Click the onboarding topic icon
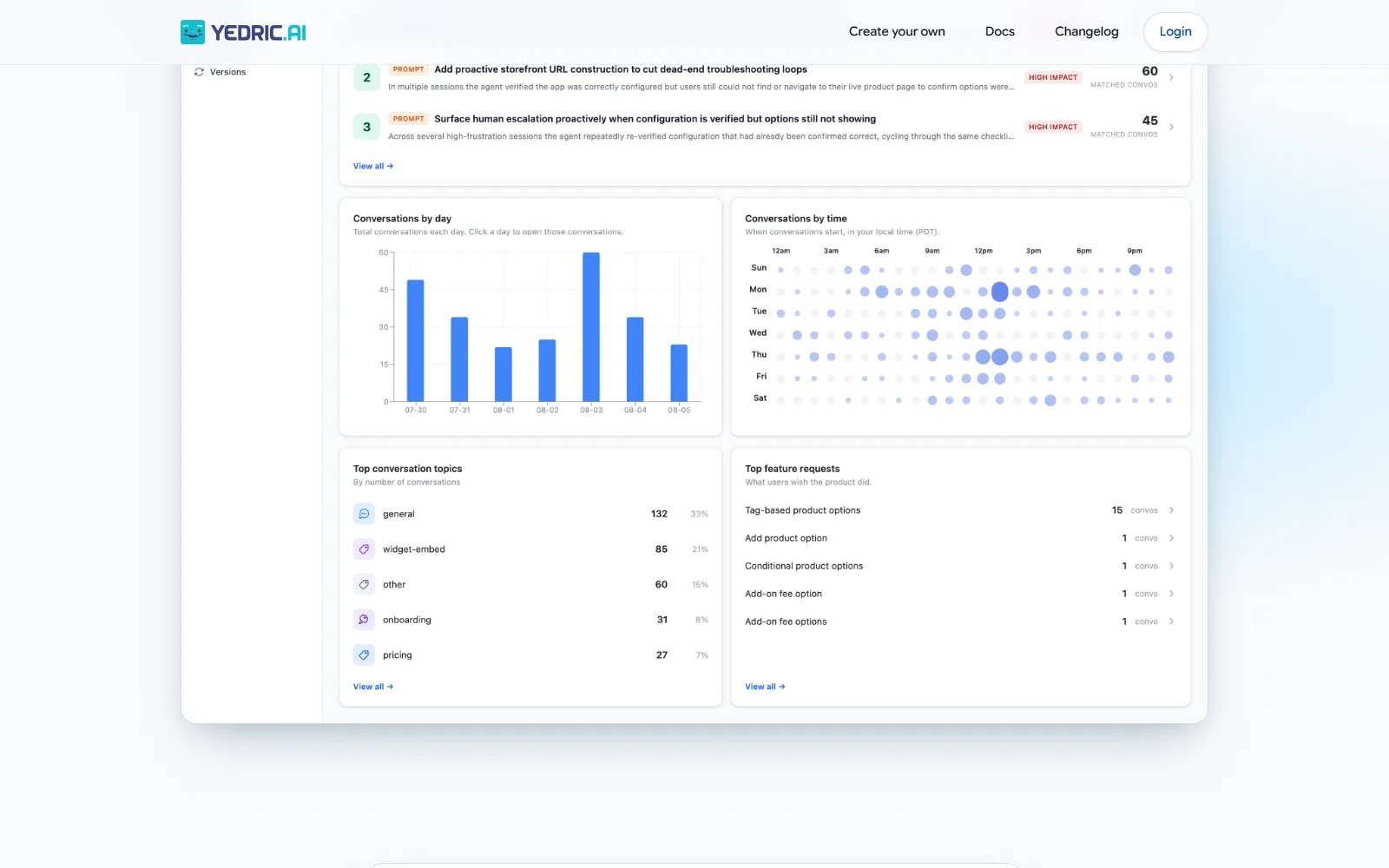This screenshot has width=1389, height=868. 364,620
